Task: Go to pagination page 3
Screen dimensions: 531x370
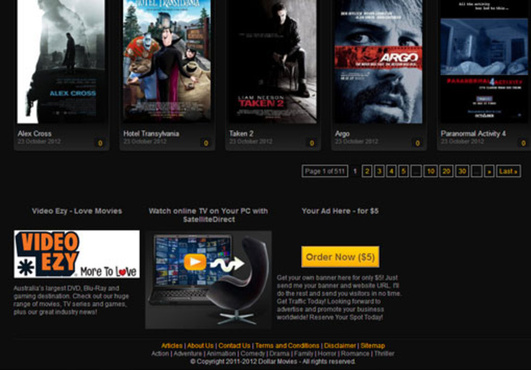Action: 379,171
